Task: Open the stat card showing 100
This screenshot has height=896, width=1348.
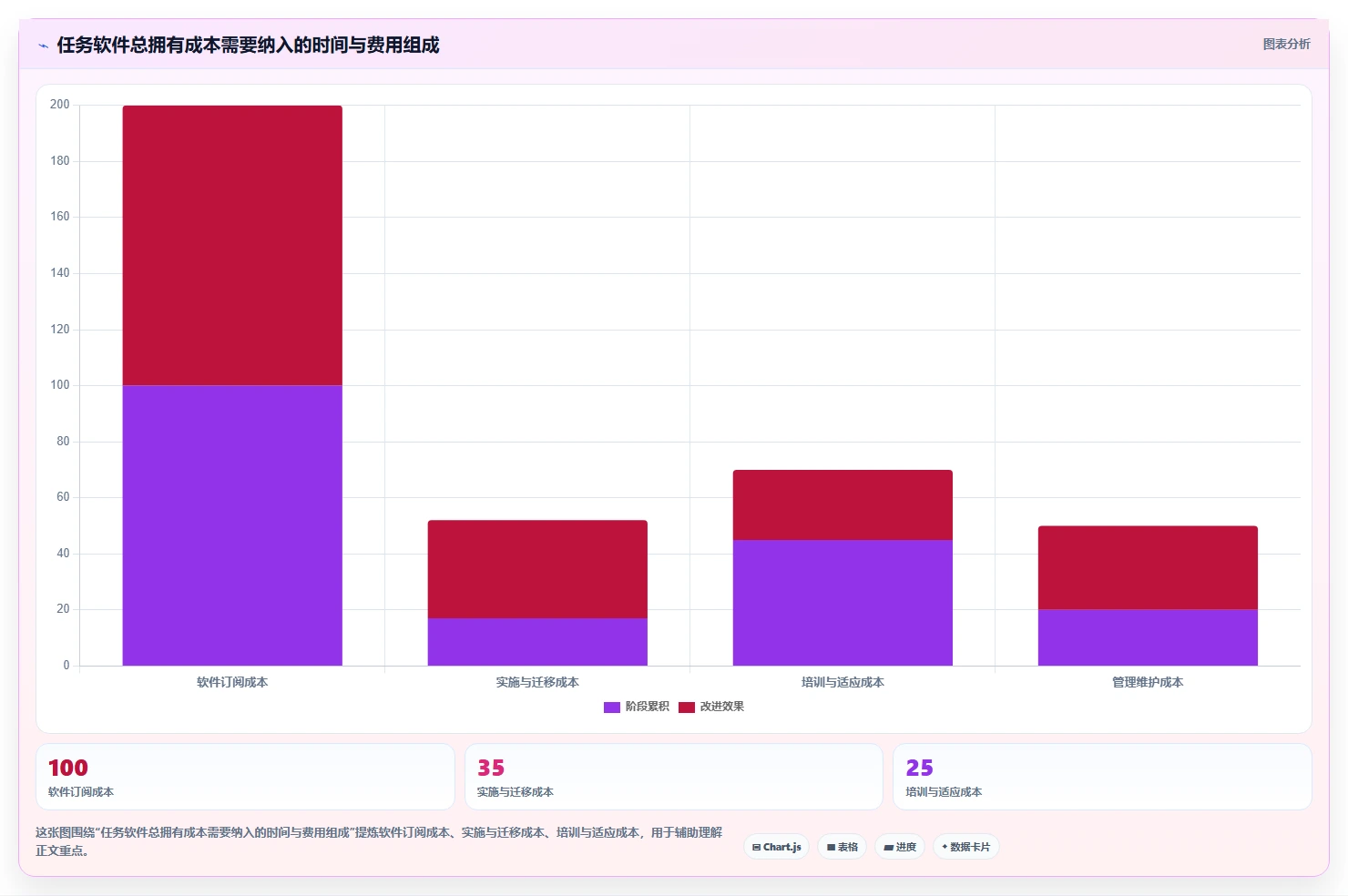Action: 245,777
